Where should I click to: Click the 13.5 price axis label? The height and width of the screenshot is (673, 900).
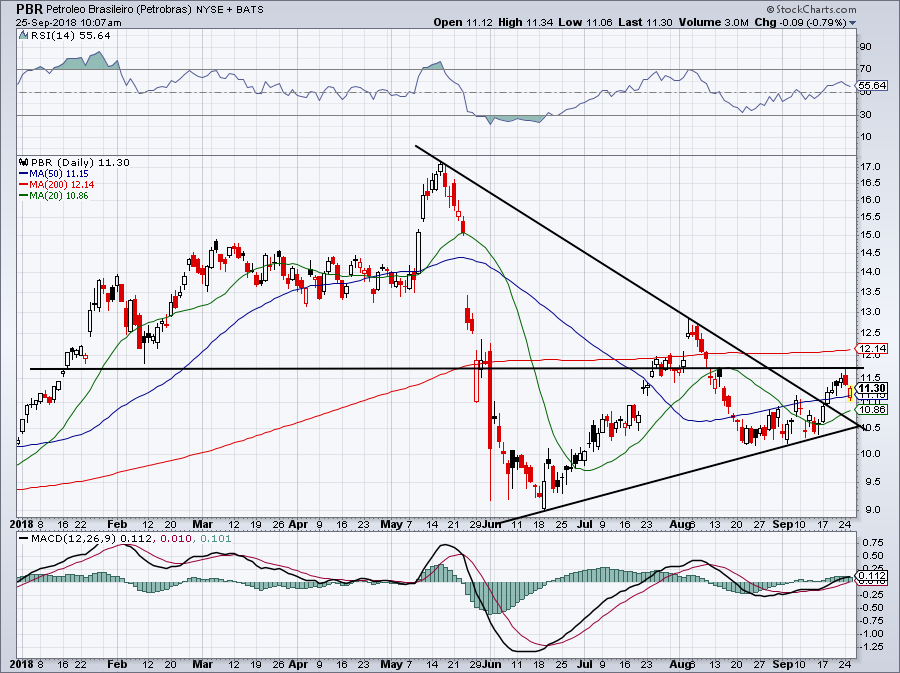pos(870,291)
